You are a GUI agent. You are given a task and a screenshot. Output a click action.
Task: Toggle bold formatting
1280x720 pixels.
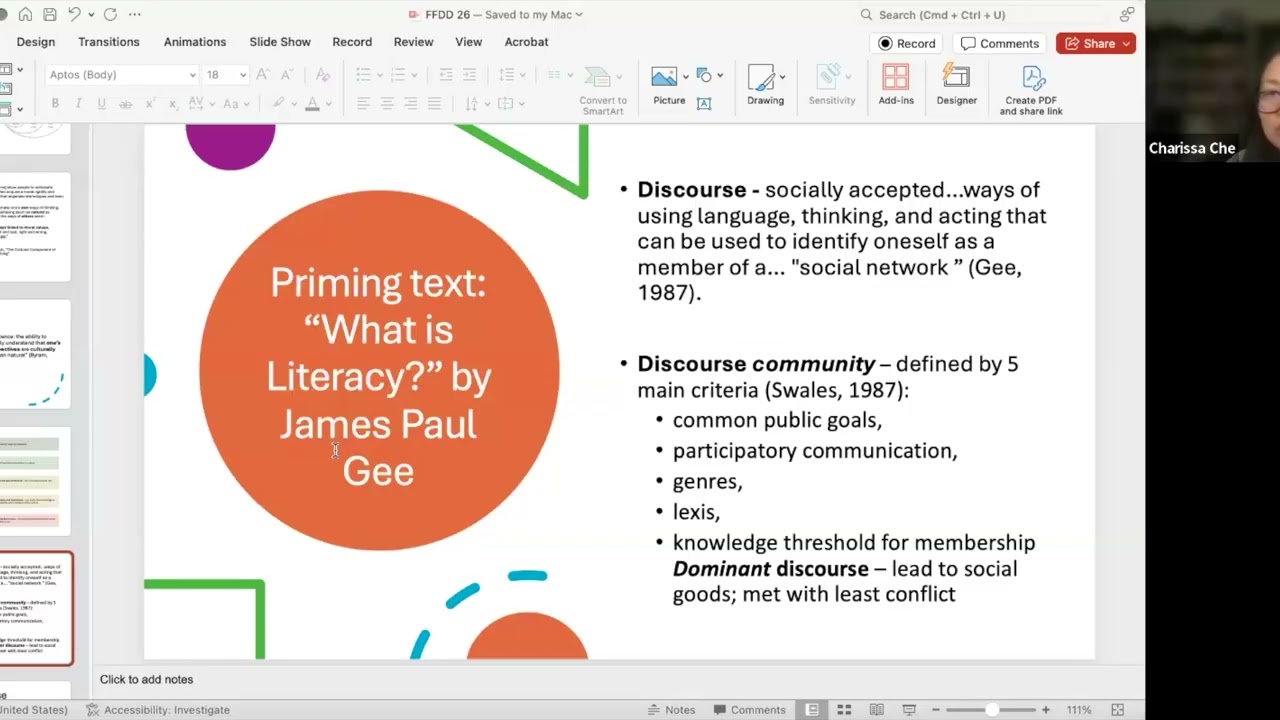55,104
